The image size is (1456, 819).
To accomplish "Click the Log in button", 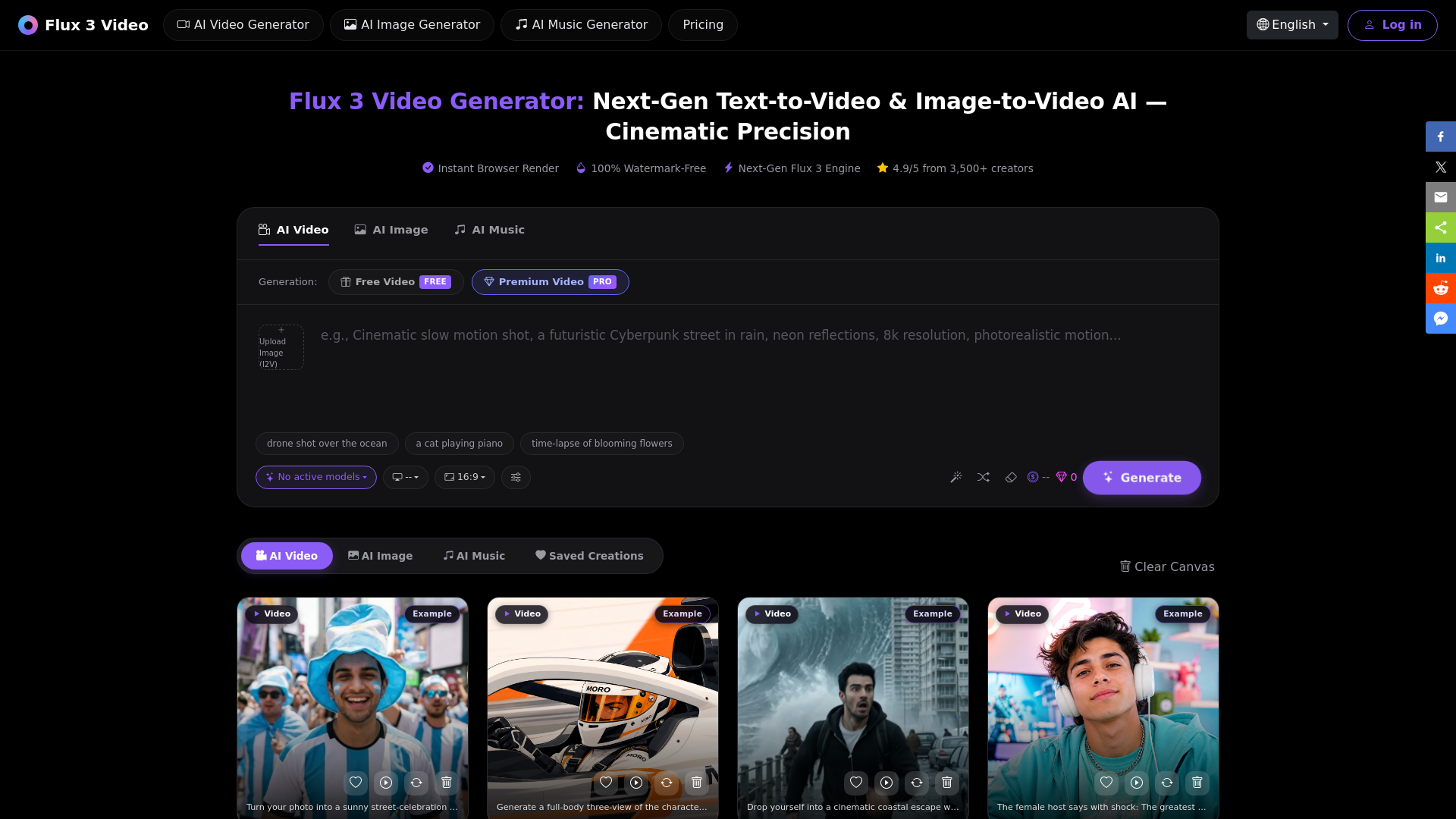I will click(x=1392, y=25).
